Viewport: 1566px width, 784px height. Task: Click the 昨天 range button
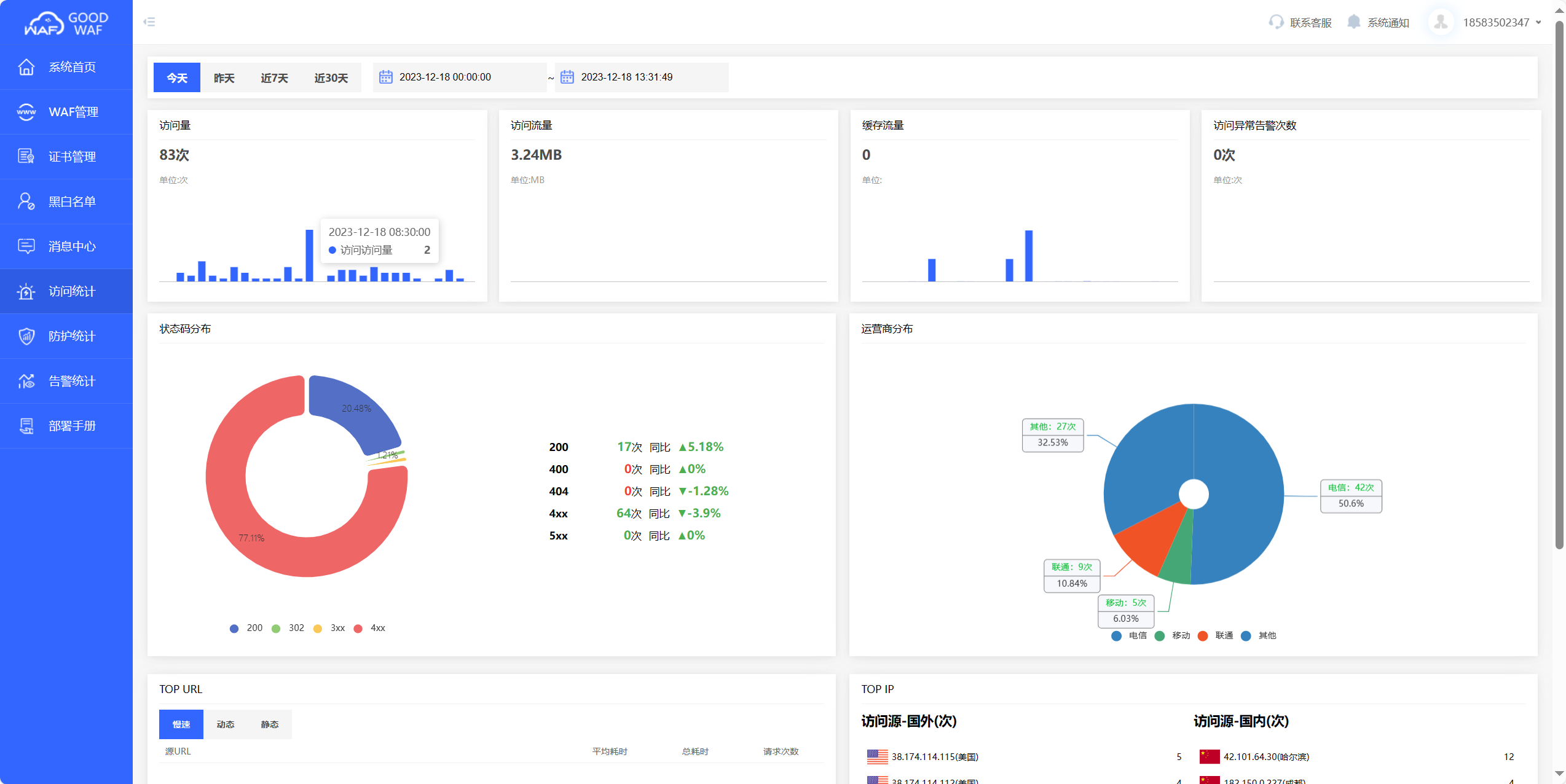click(224, 78)
